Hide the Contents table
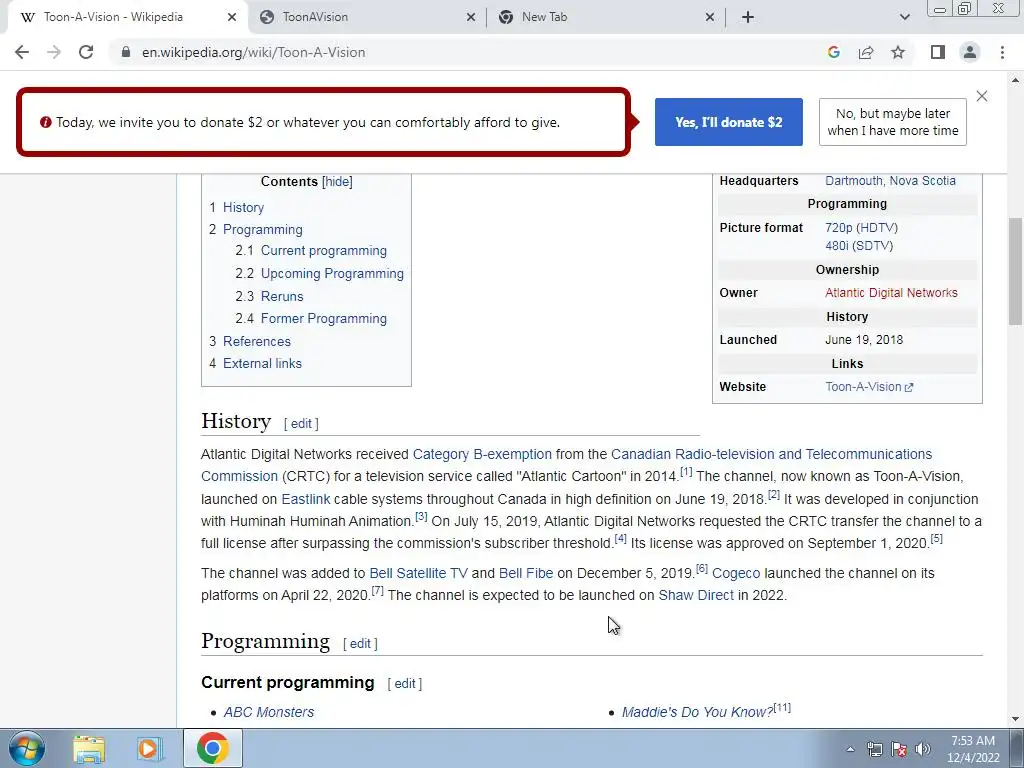Viewport: 1024px width, 768px height. [x=338, y=182]
